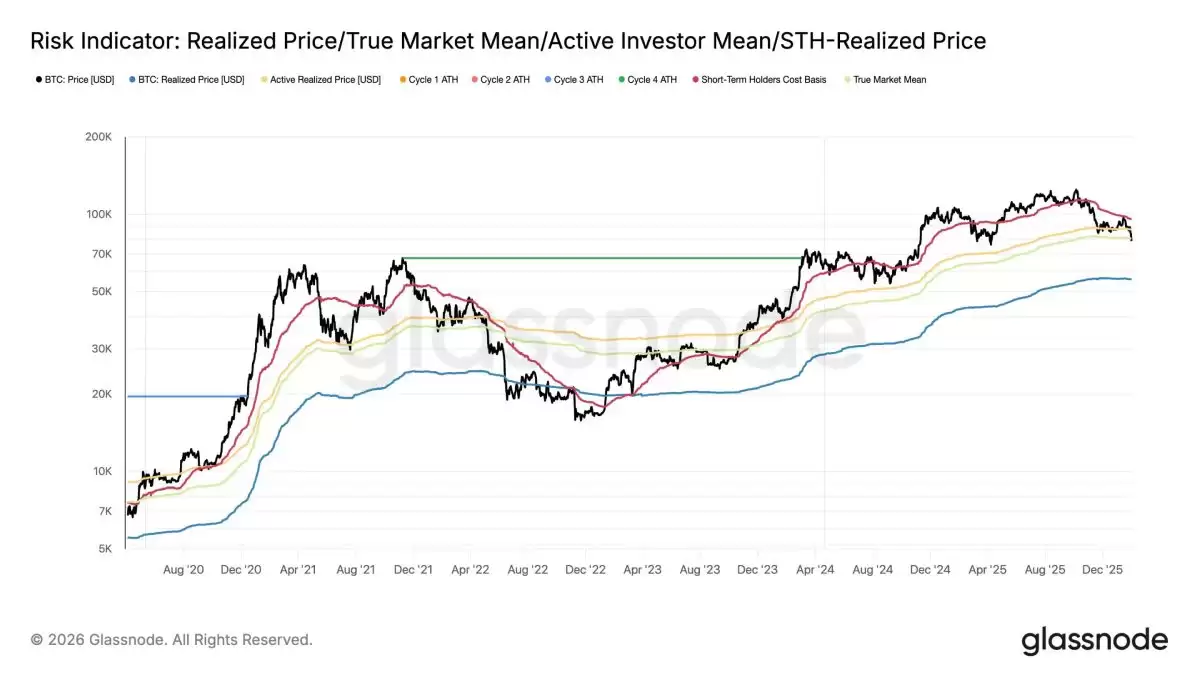Toggle the BTC: Realized Price [USD] series
Screen dimensions: 1200x675
coord(189,79)
